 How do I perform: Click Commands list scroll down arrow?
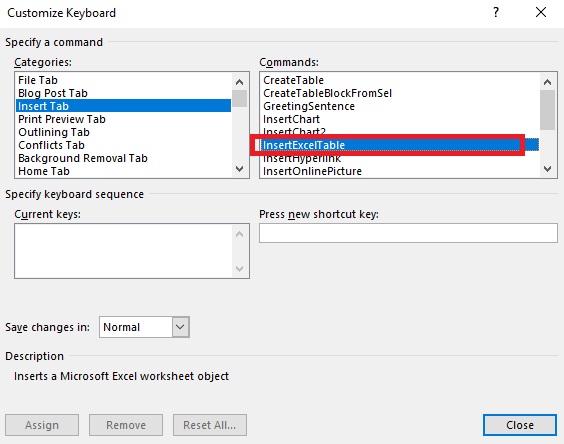pyautogui.click(x=547, y=168)
